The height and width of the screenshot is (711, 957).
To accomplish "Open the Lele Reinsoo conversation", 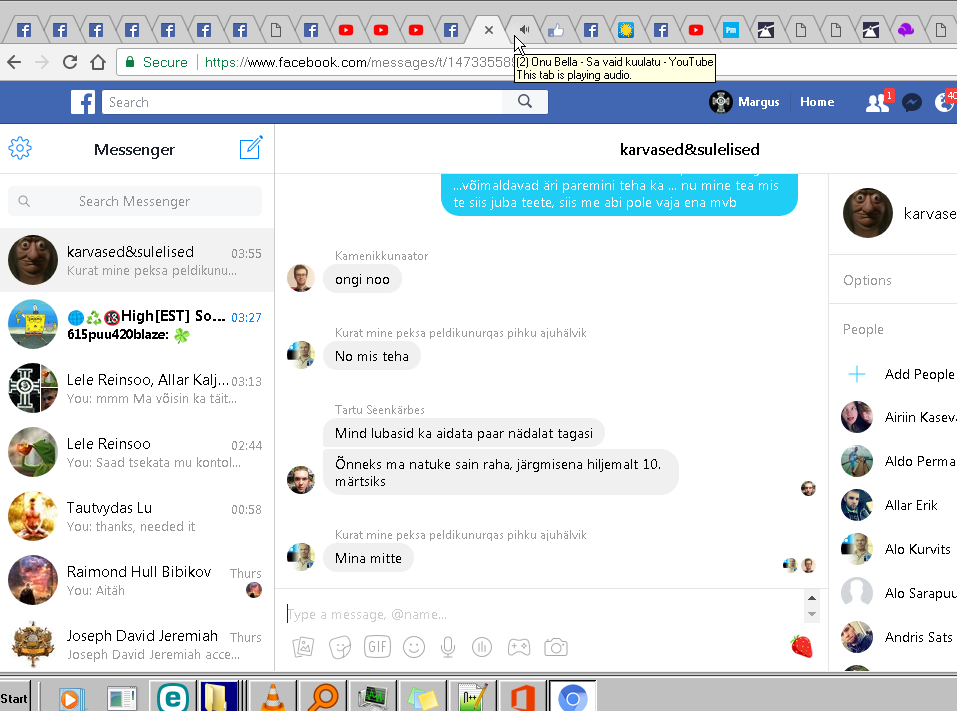I will [x=137, y=452].
